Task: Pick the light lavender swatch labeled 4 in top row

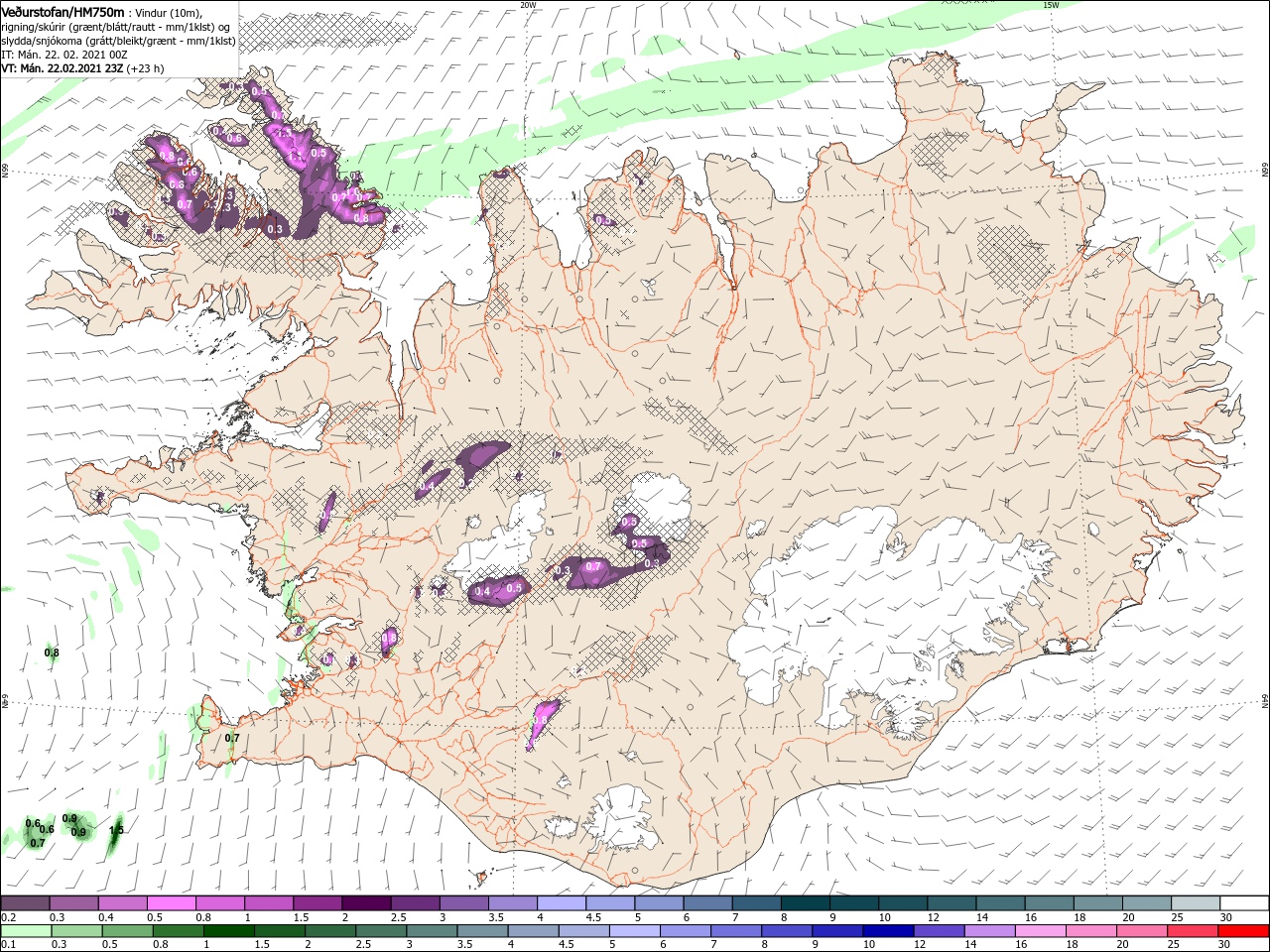Action: pos(562,903)
